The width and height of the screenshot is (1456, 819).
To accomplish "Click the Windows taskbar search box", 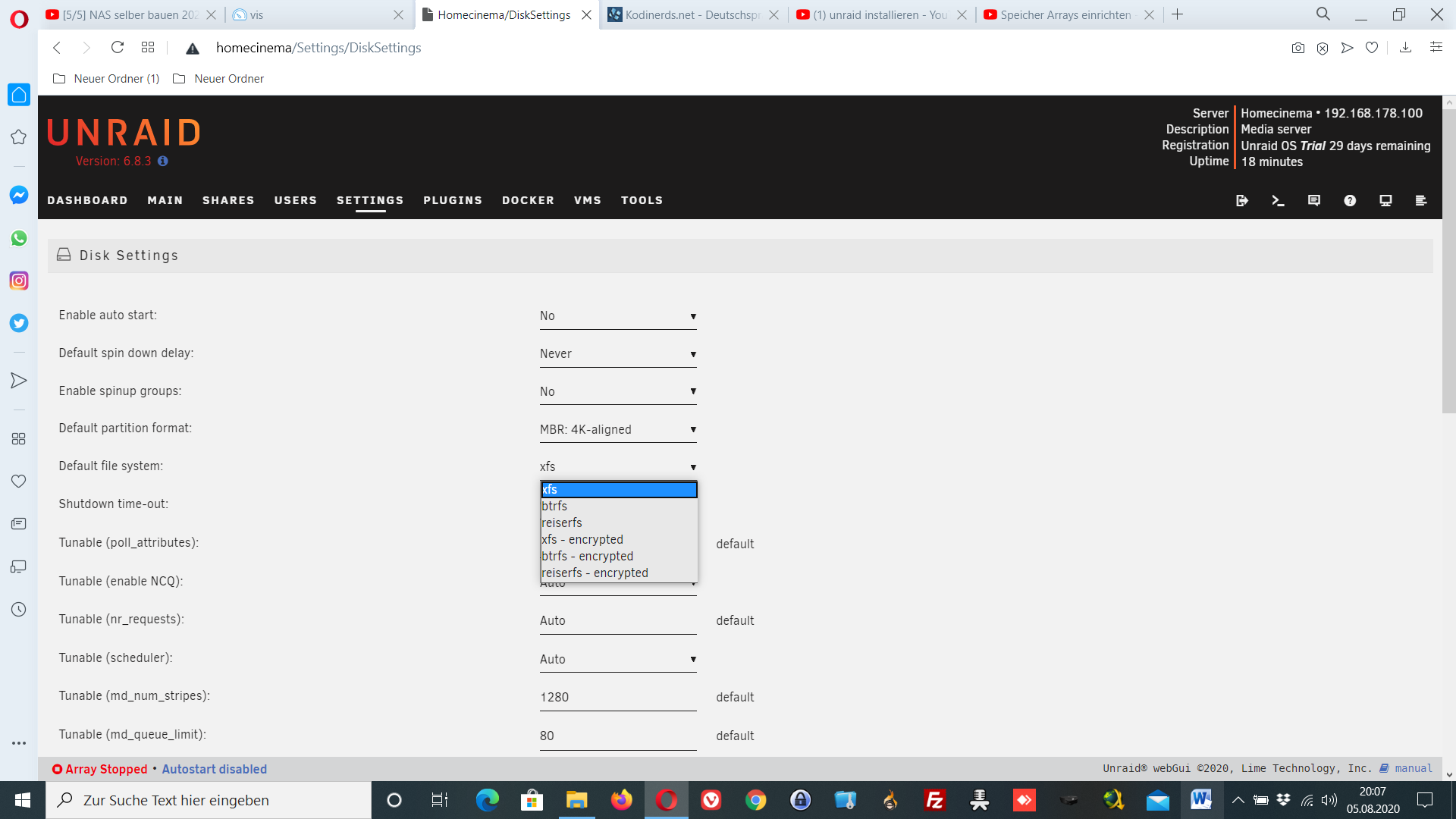I will (209, 800).
